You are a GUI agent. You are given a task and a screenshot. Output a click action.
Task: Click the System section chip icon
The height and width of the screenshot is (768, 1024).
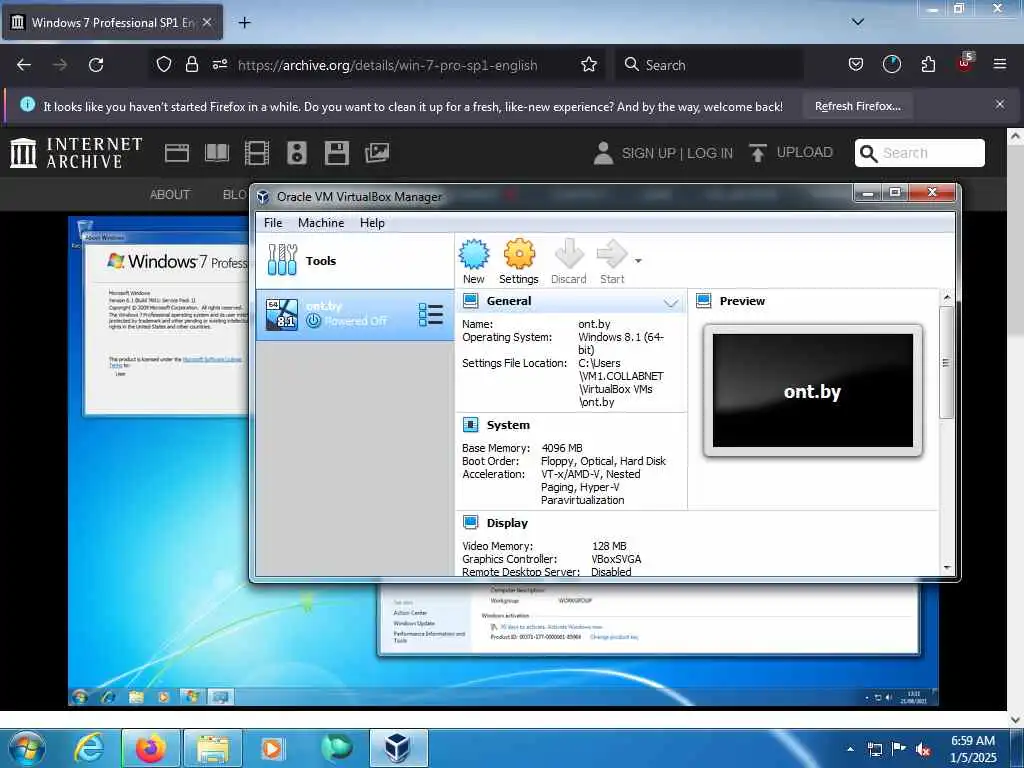point(470,425)
